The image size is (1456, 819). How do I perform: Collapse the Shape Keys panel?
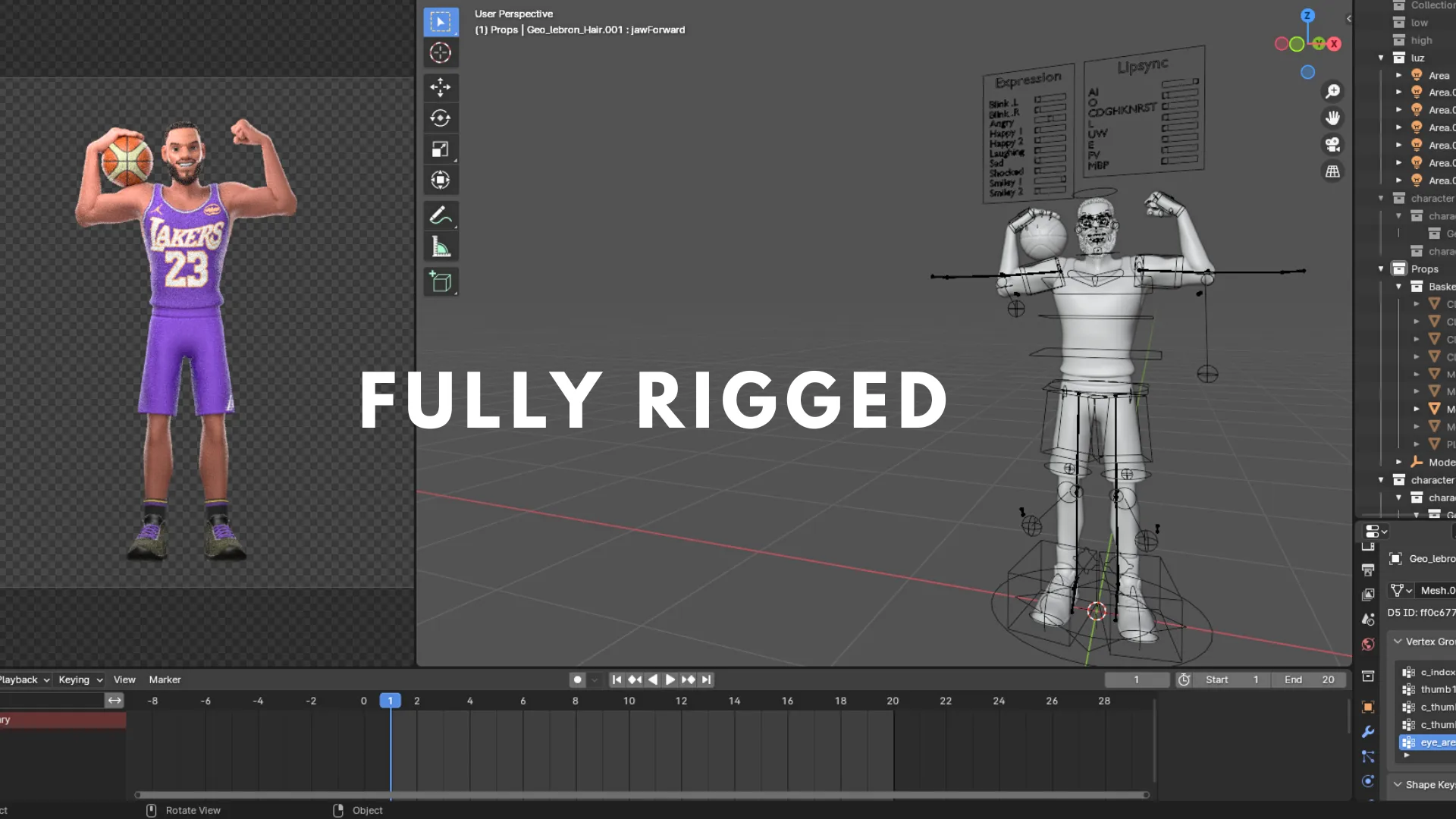1398,785
